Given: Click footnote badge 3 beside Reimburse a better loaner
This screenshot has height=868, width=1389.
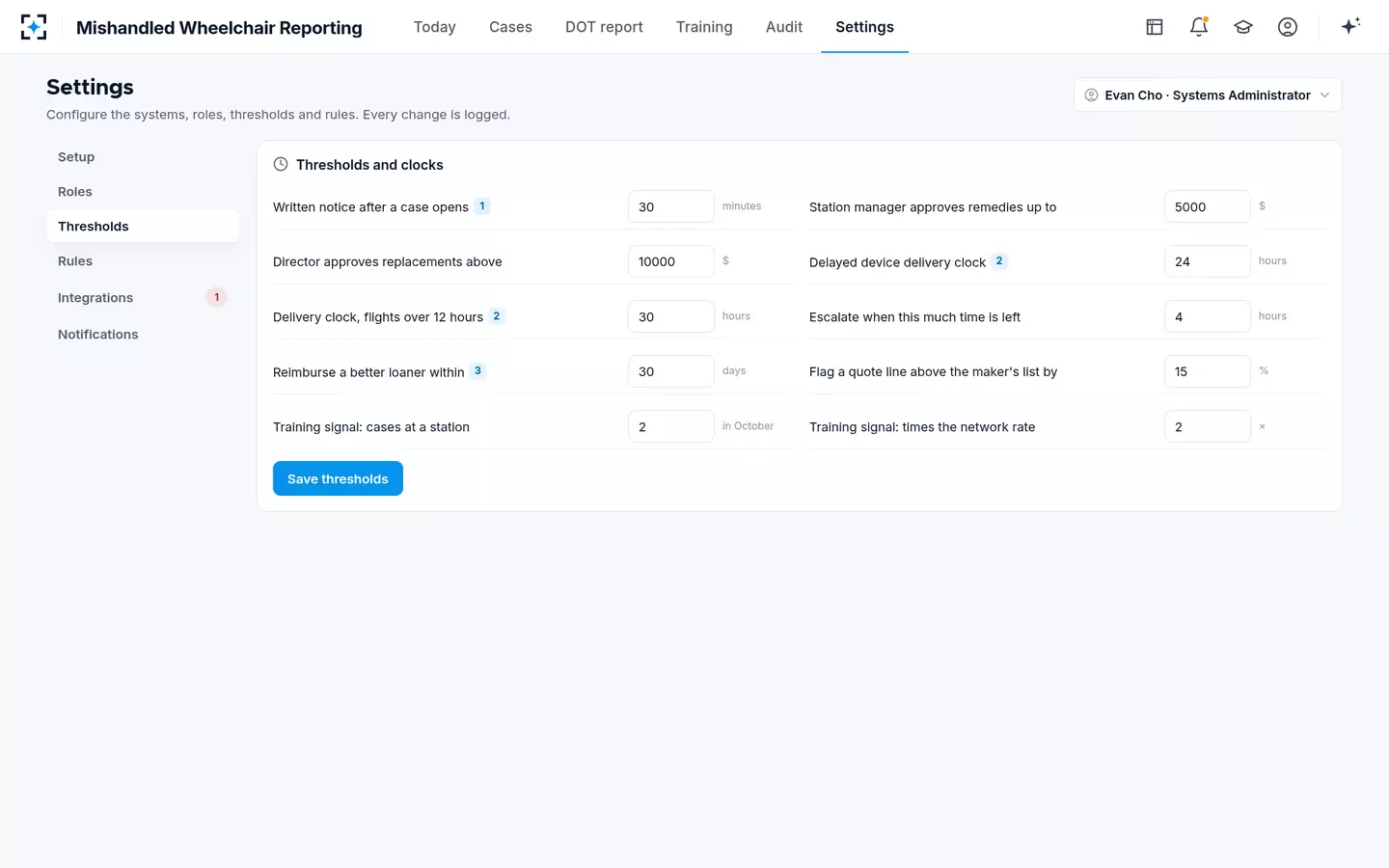Looking at the screenshot, I should [x=477, y=371].
